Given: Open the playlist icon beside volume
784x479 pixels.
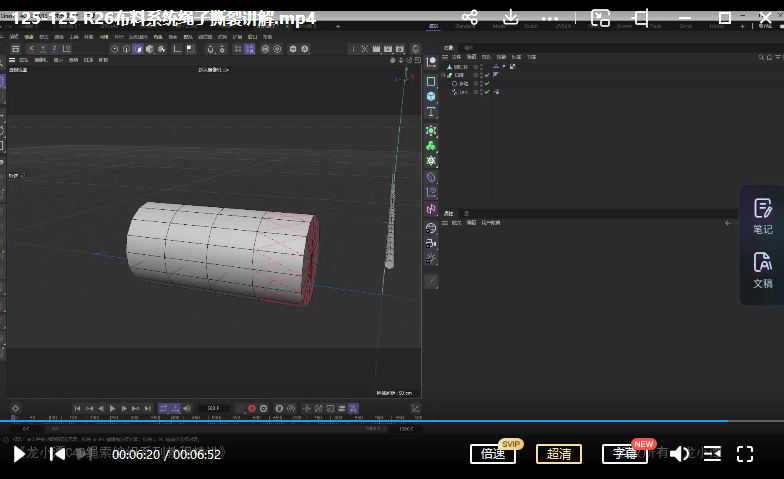Looking at the screenshot, I should click(x=711, y=454).
